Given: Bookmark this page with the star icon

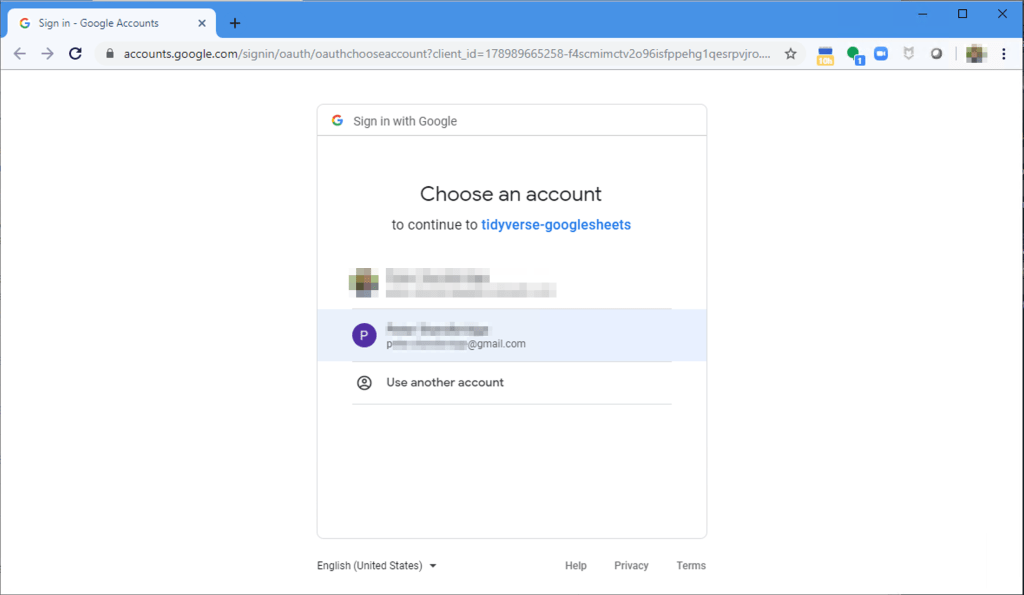Looking at the screenshot, I should (790, 54).
